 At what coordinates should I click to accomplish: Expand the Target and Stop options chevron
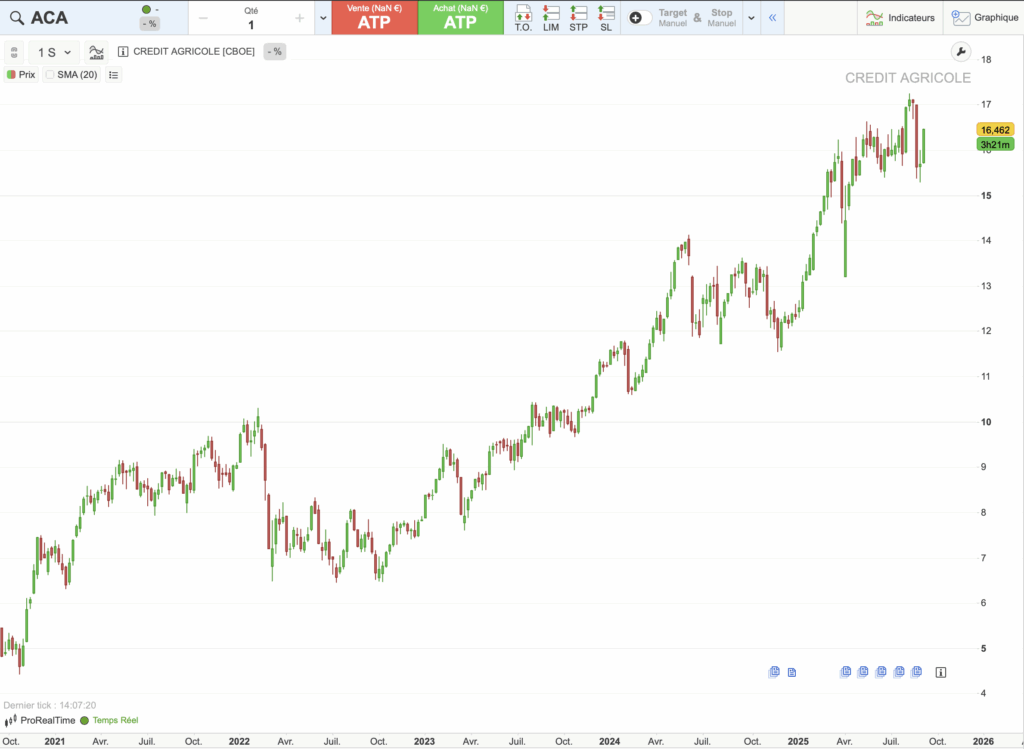pyautogui.click(x=751, y=18)
